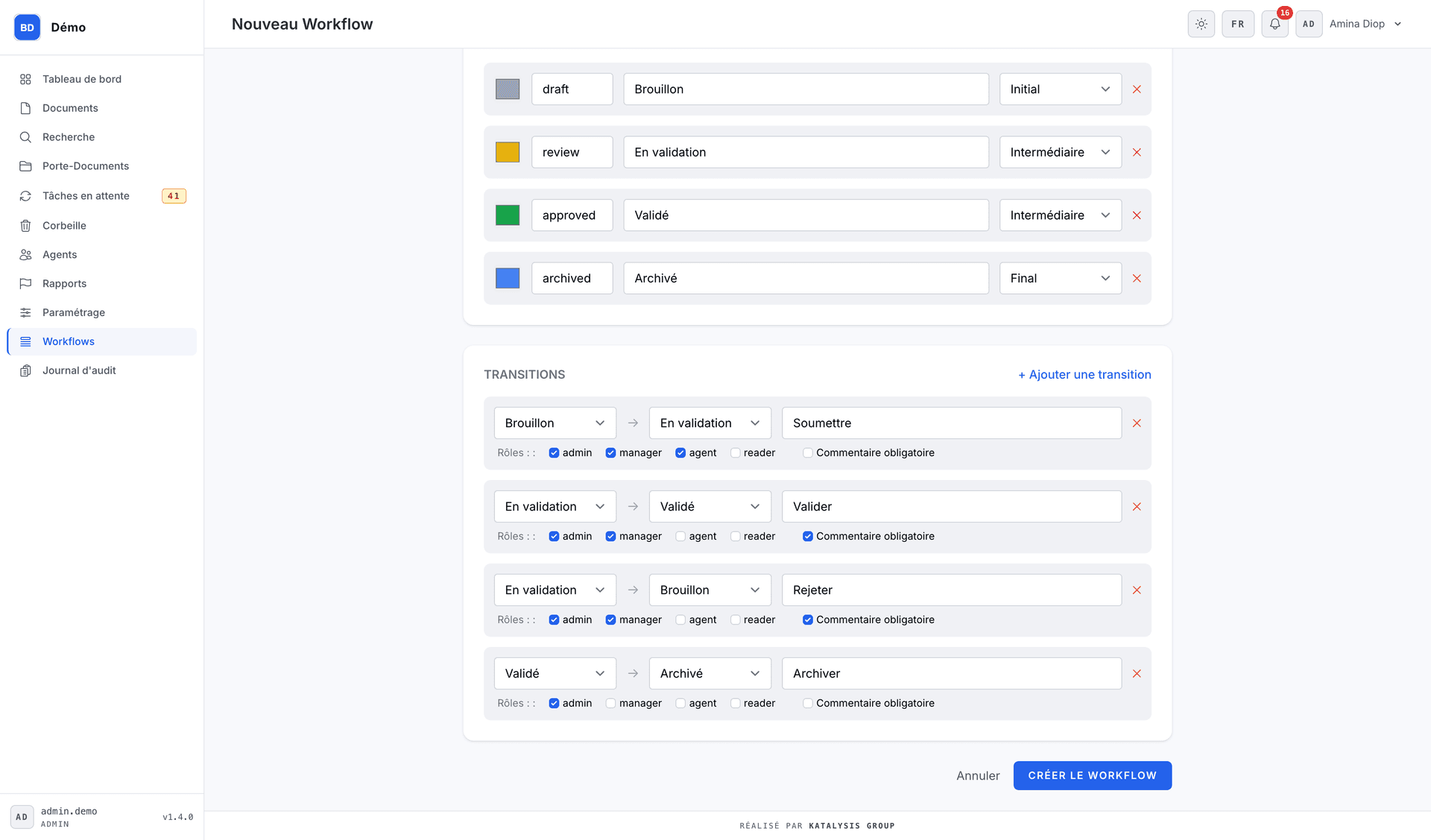
Task: Open Agents section
Action: [x=102, y=255]
